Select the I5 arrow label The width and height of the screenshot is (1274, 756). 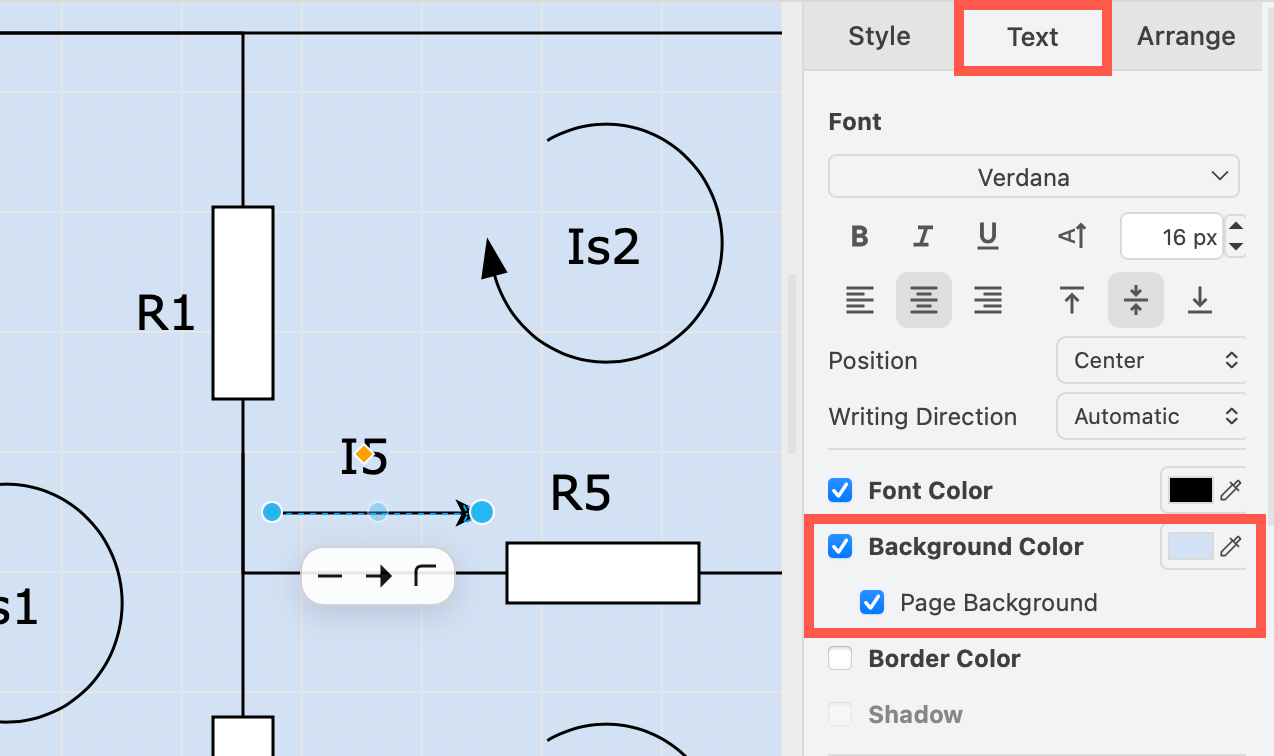click(364, 456)
